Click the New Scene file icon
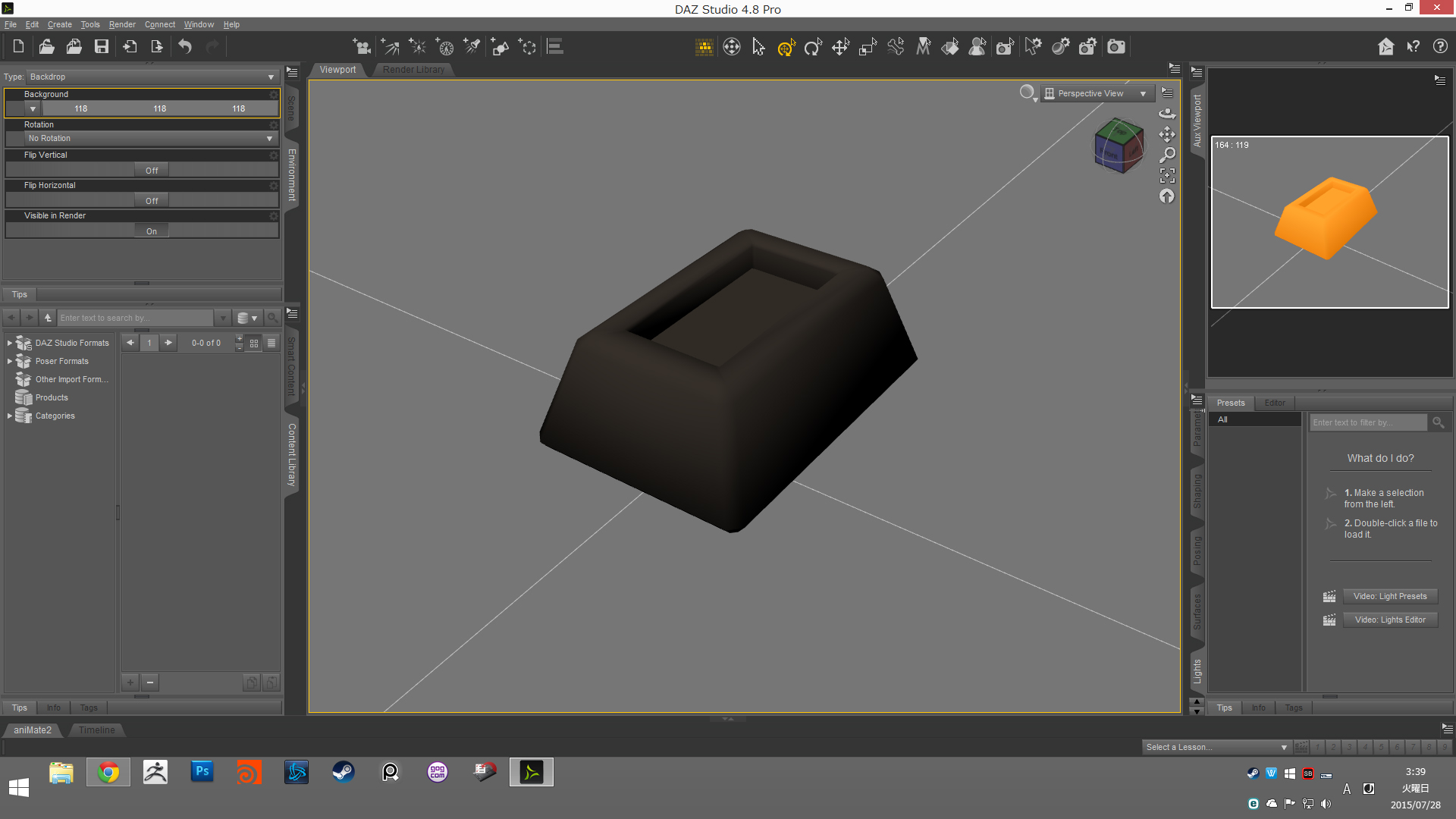 (18, 46)
